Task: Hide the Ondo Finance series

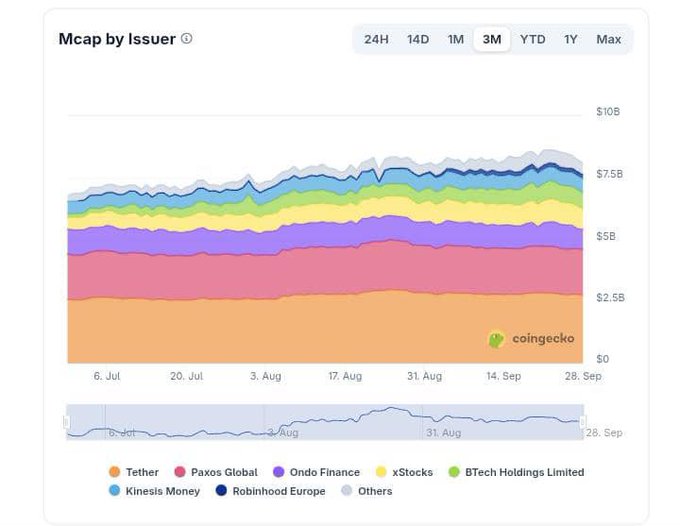Action: click(317, 472)
